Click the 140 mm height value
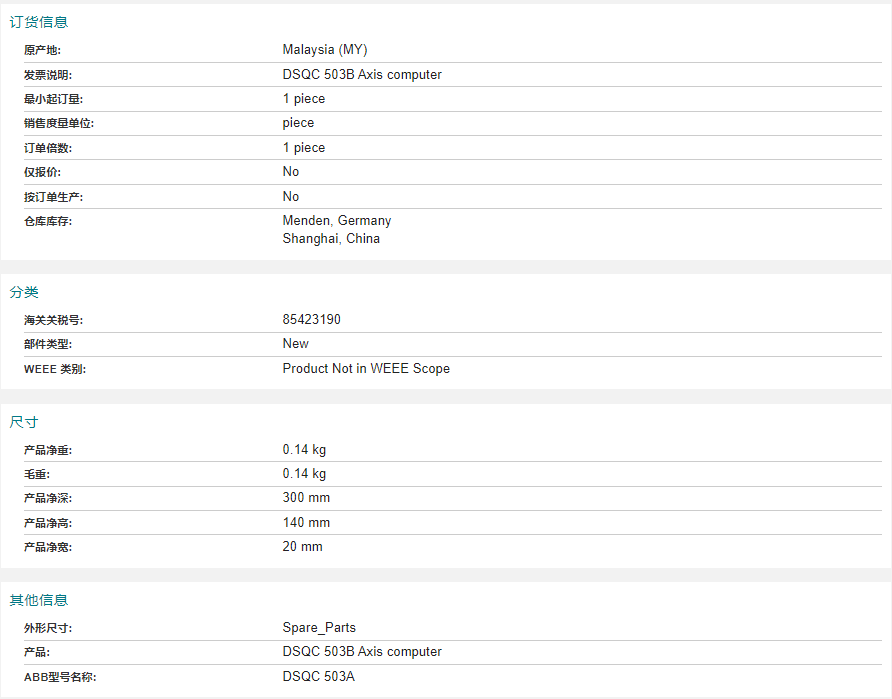The image size is (892, 699). click(x=306, y=523)
